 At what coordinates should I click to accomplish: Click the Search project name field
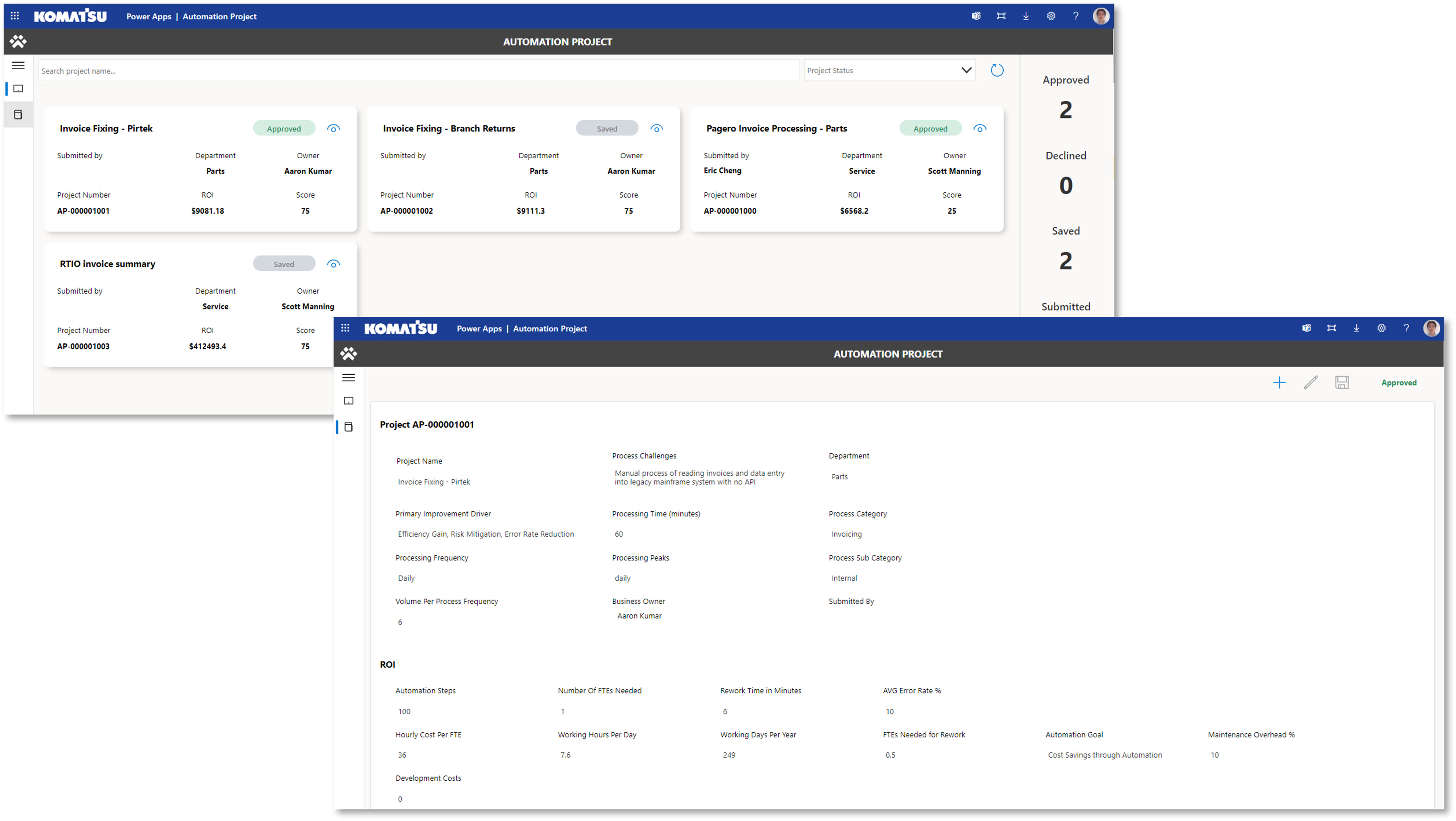coord(418,71)
